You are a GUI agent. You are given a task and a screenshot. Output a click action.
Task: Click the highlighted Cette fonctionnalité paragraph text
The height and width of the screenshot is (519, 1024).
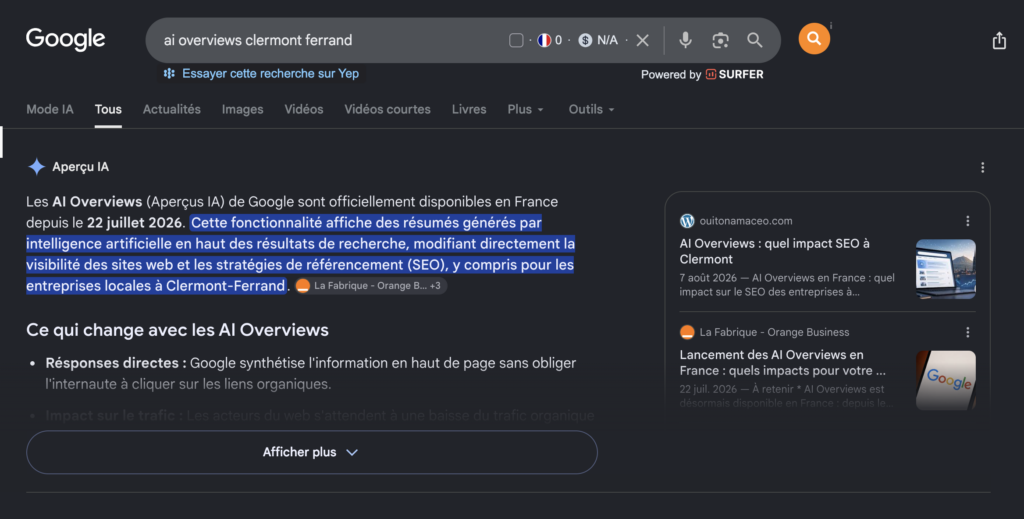point(300,254)
